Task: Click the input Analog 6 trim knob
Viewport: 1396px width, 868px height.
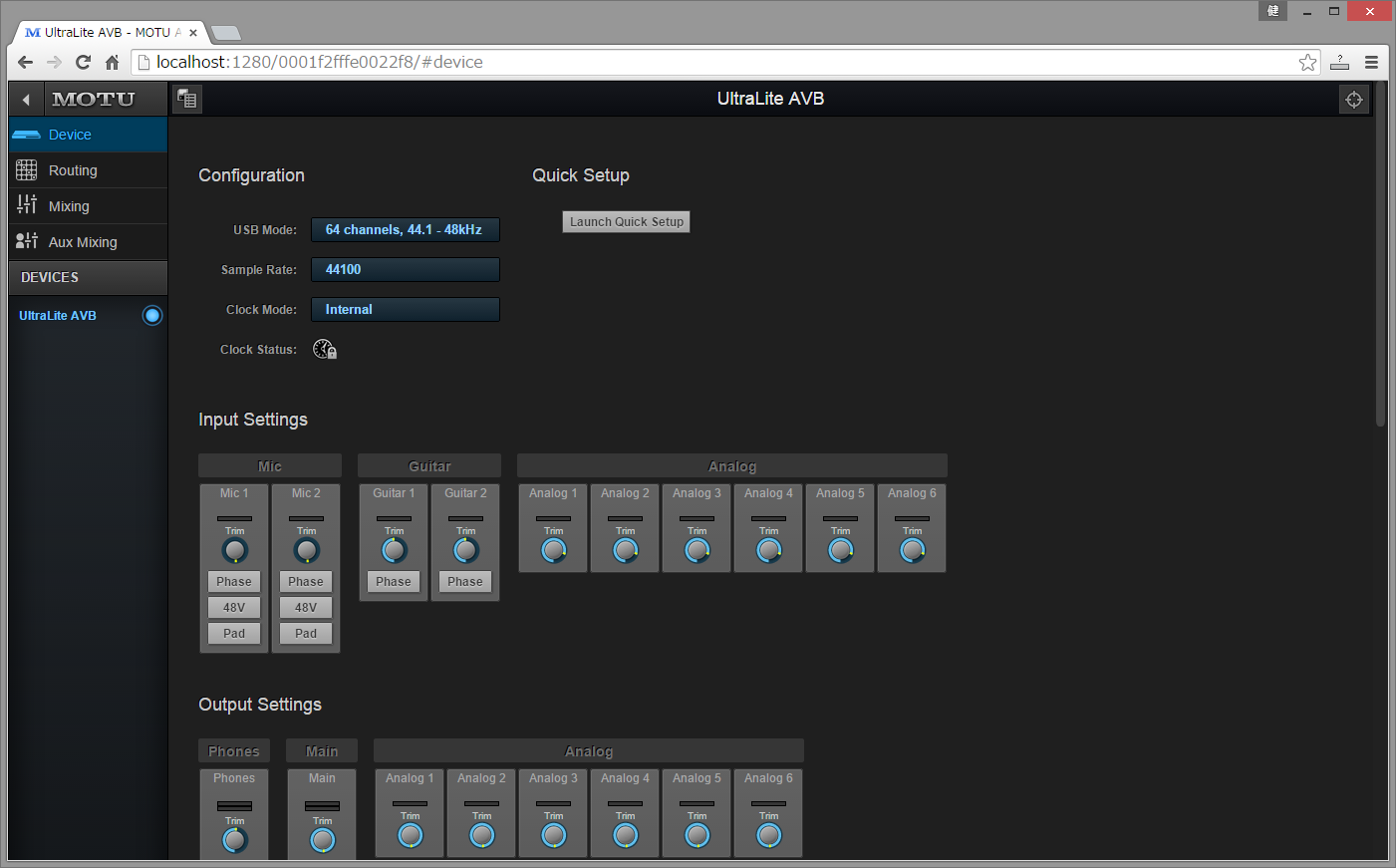Action: tap(913, 550)
